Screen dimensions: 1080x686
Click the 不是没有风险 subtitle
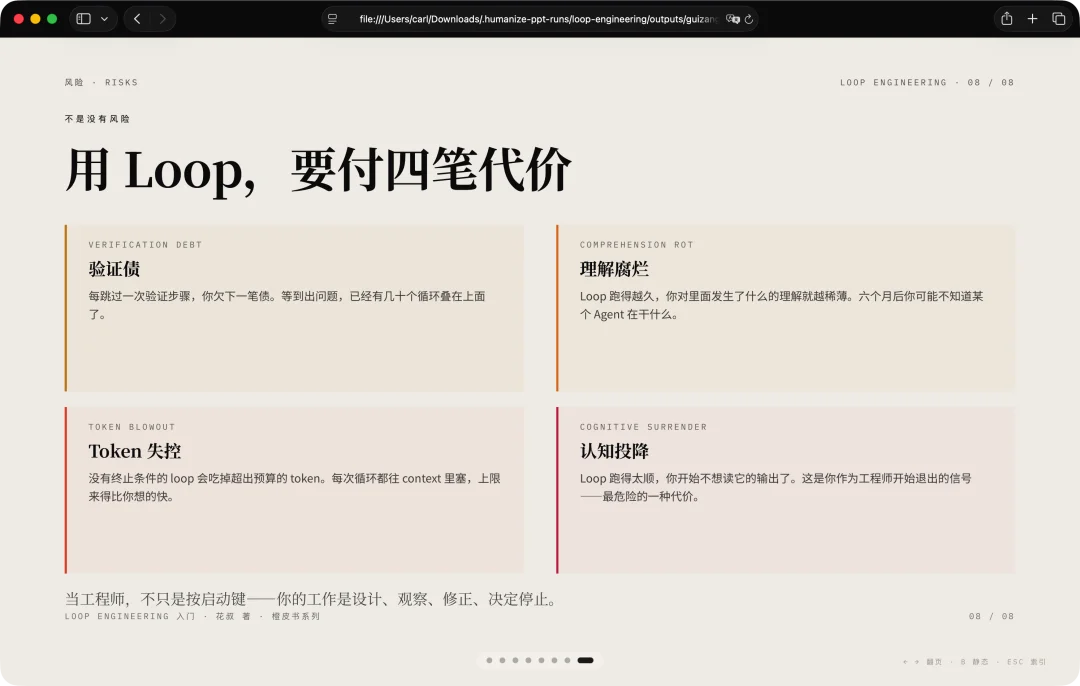[x=97, y=118]
